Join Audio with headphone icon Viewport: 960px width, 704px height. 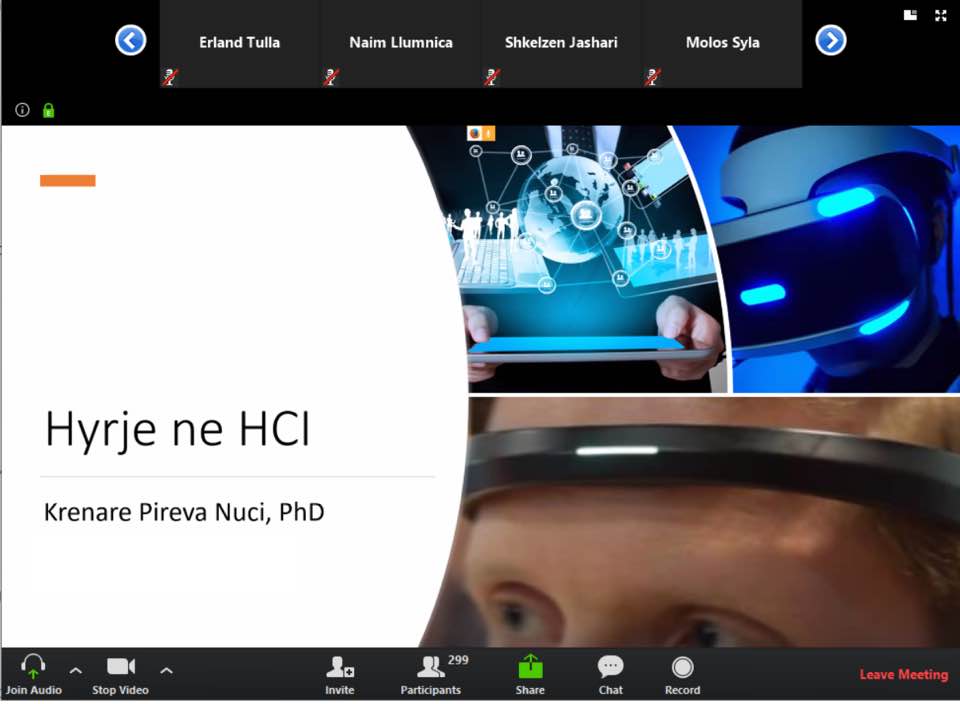[34, 674]
